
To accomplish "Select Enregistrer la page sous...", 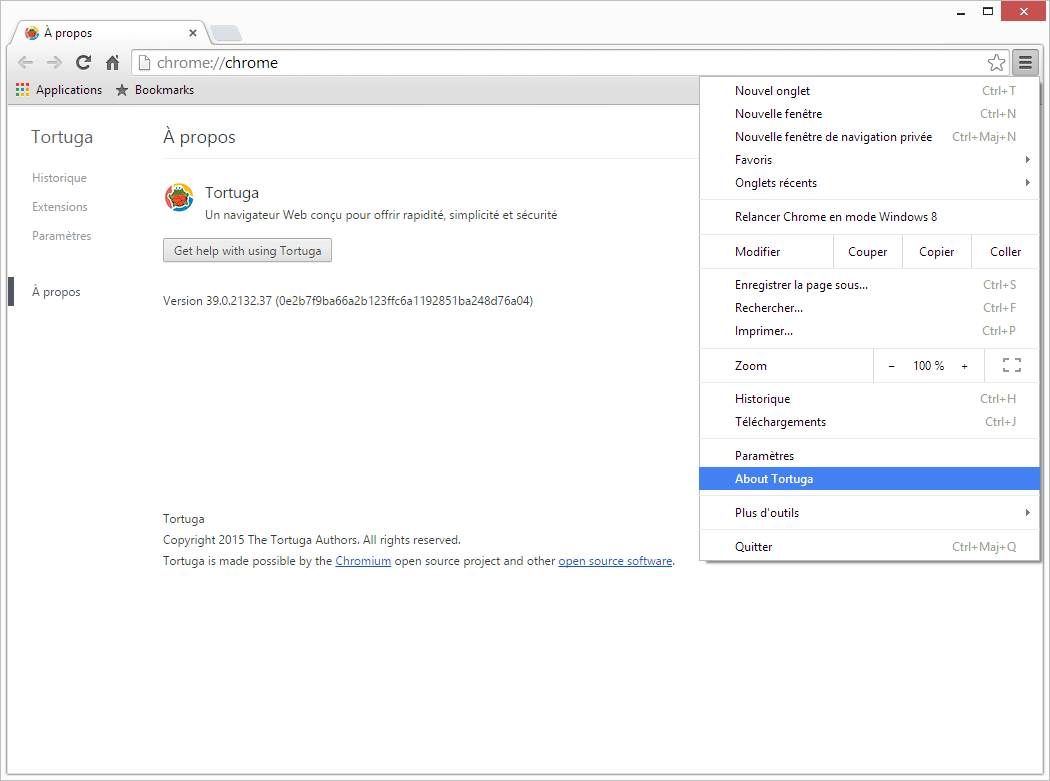I will click(869, 285).
